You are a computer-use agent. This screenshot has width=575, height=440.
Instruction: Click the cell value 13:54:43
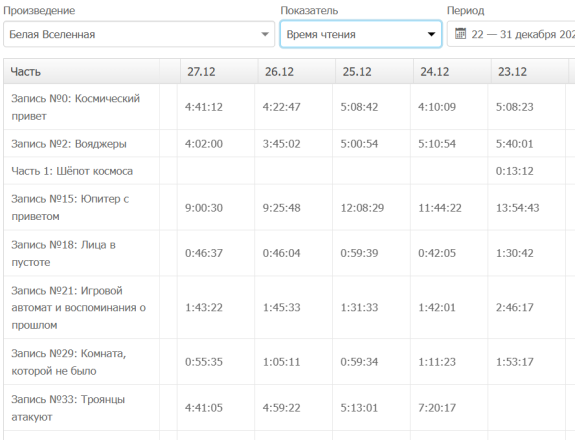517,208
